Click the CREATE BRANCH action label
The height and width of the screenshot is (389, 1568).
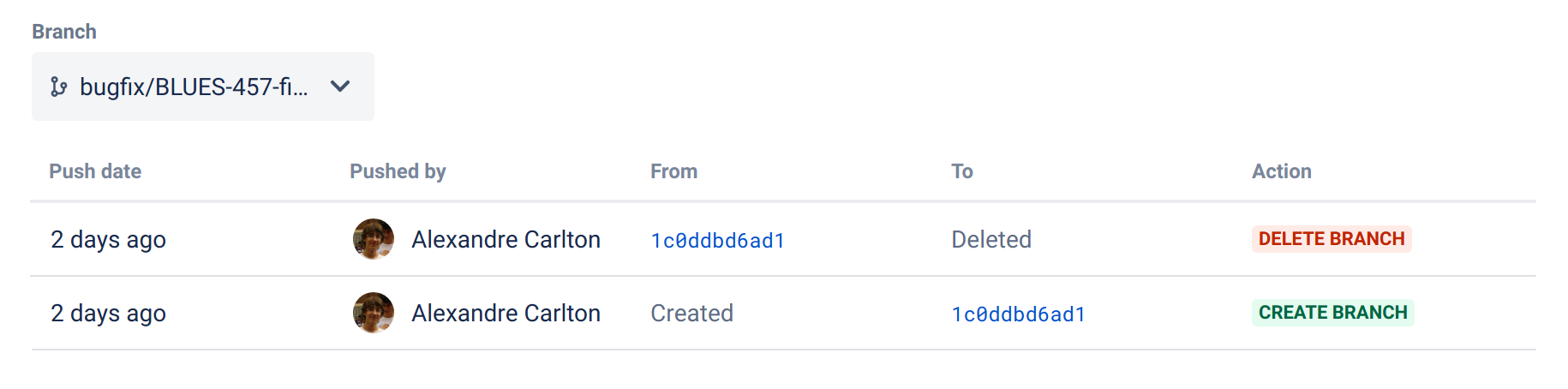pyautogui.click(x=1332, y=313)
